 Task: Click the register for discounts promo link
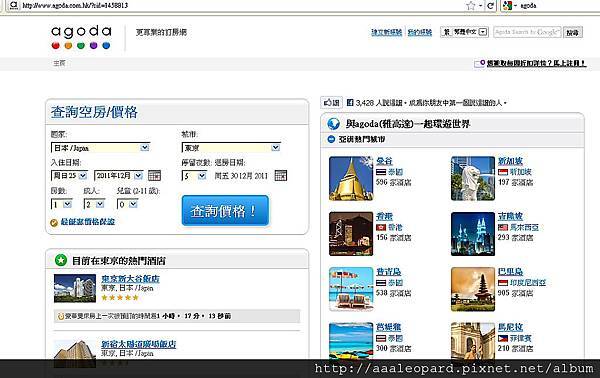536,64
